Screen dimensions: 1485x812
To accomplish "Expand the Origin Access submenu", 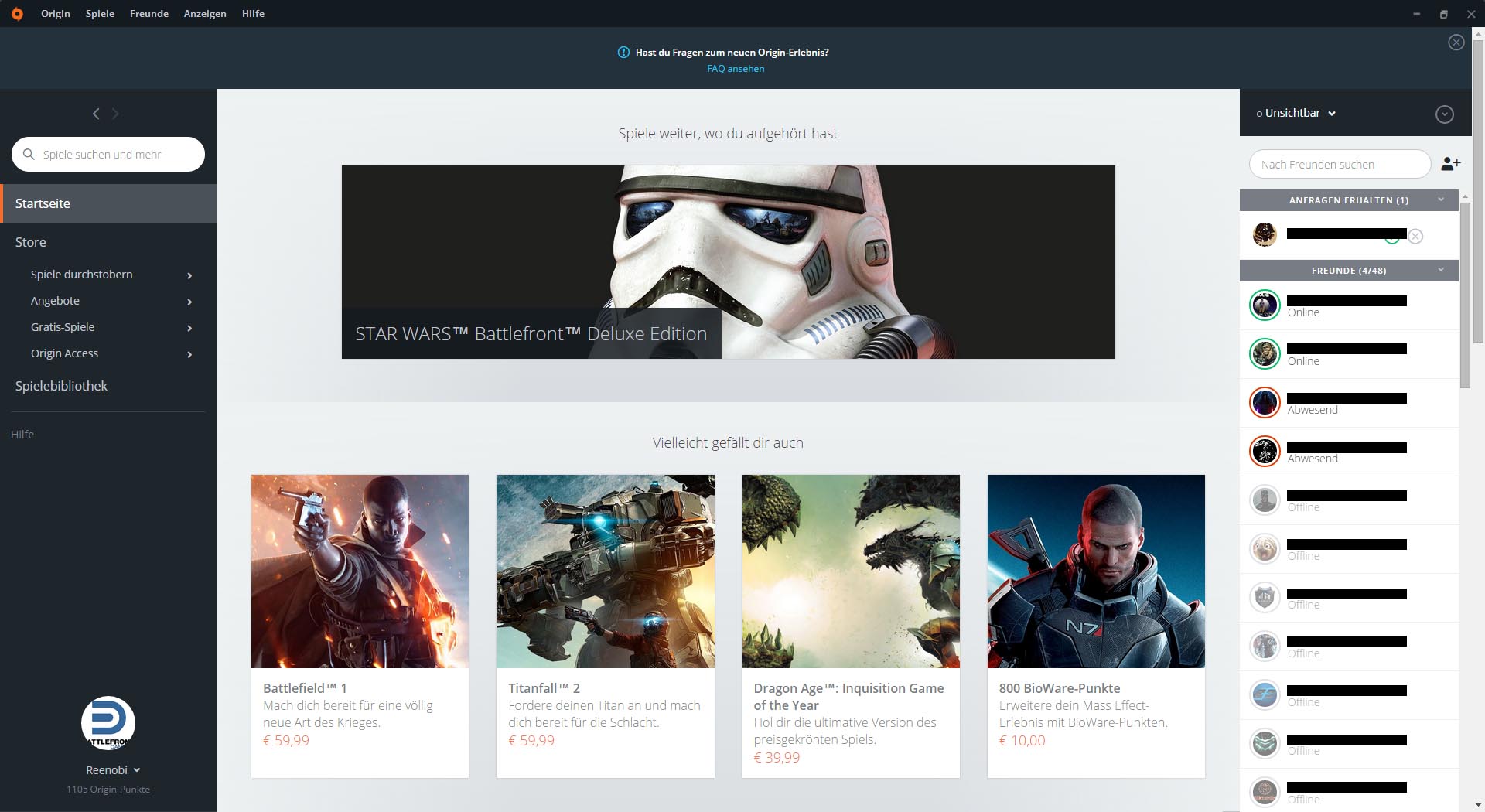I will tap(189, 354).
